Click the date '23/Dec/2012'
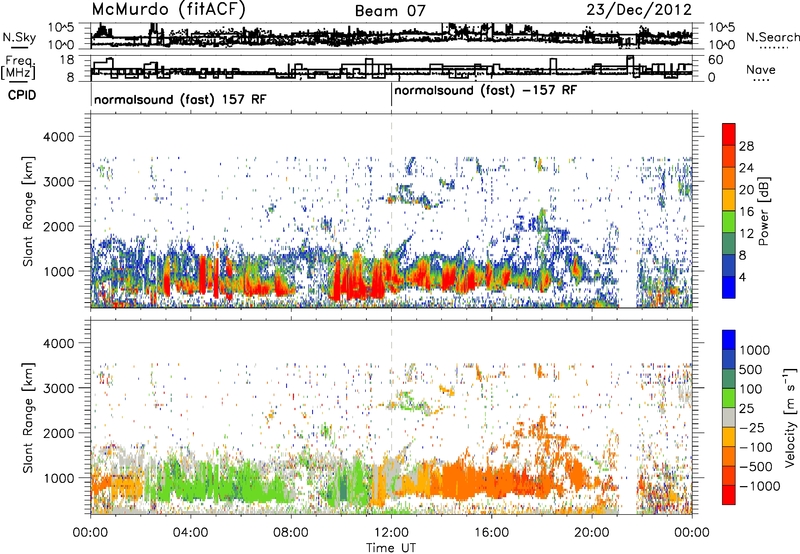800x554 pixels. click(x=639, y=10)
